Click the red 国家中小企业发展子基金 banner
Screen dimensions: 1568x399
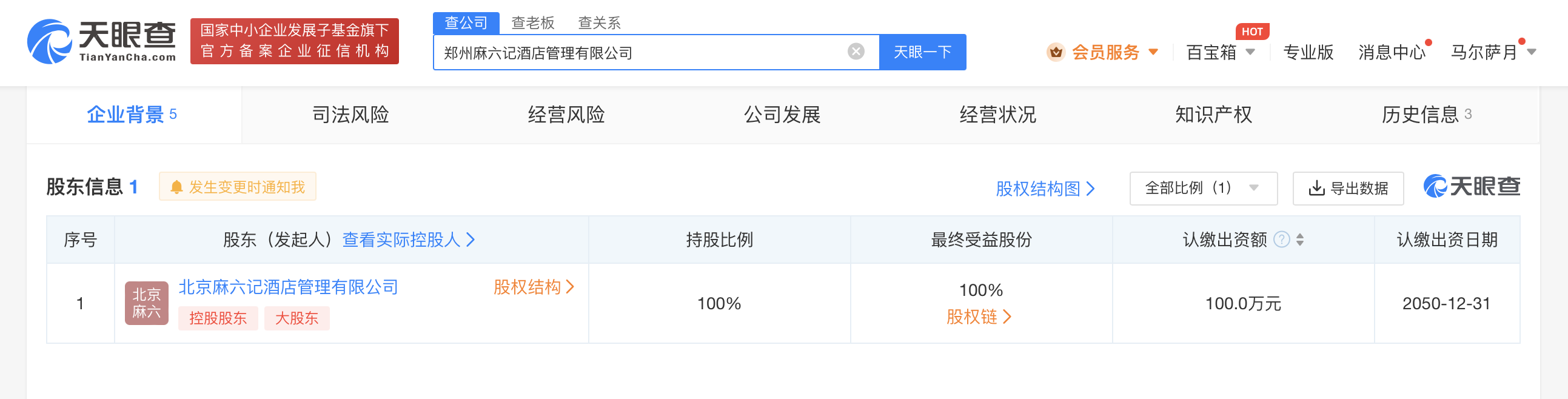pos(295,41)
